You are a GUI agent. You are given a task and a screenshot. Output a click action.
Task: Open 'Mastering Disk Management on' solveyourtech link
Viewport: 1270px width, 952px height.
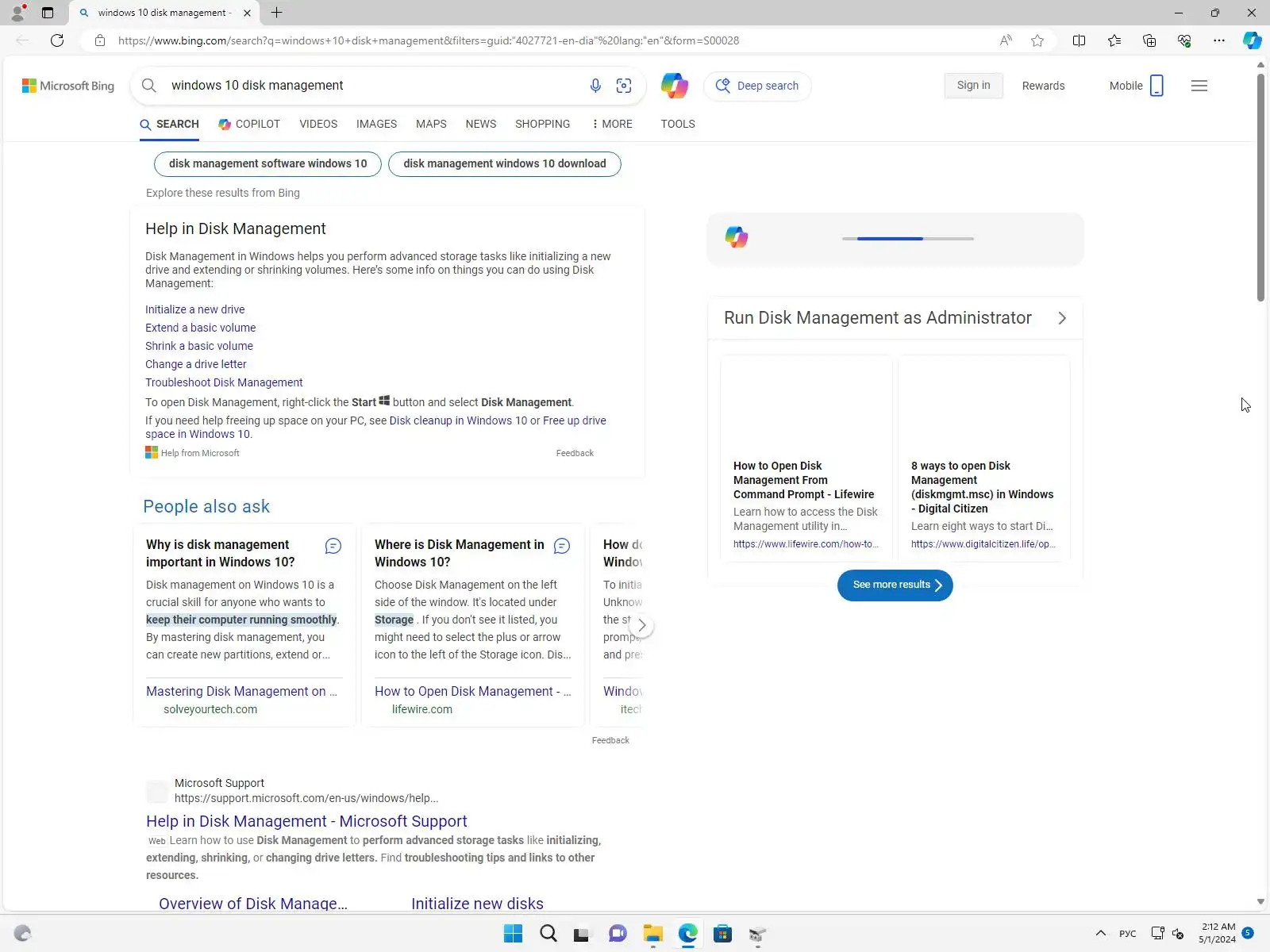pos(241,691)
